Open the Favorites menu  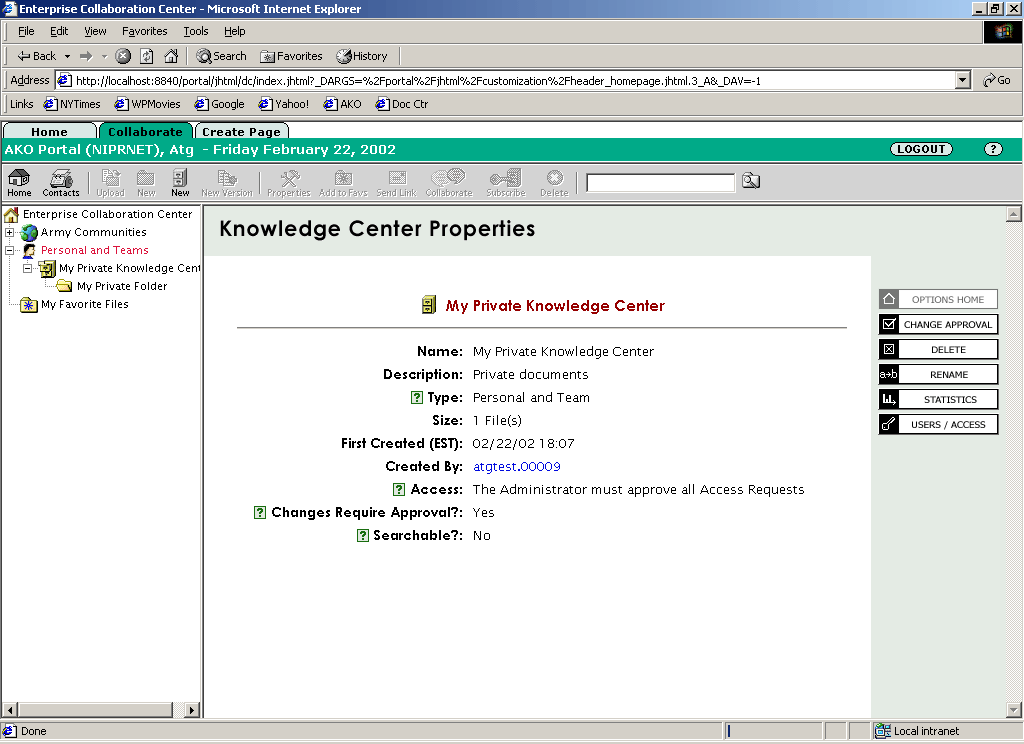tap(144, 31)
